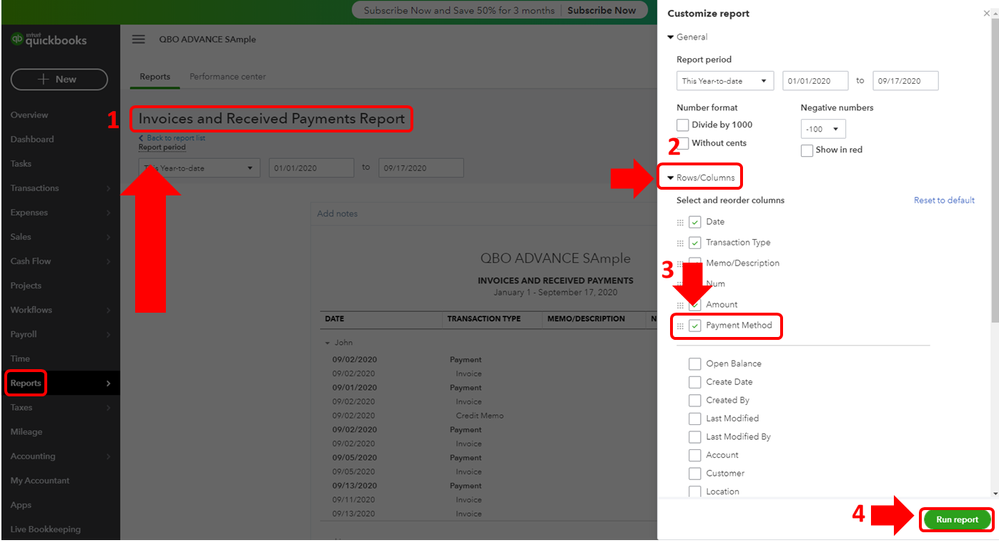Open Negative numbers format dropdown
Screen dimensions: 999x541
click(823, 129)
